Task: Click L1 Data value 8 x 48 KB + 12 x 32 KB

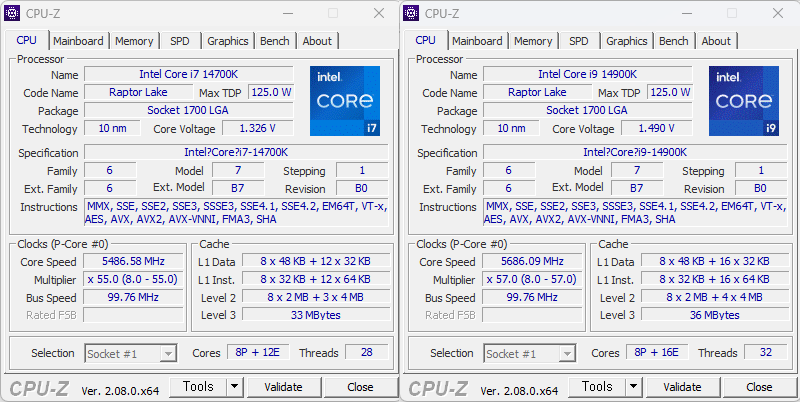Action: click(316, 261)
